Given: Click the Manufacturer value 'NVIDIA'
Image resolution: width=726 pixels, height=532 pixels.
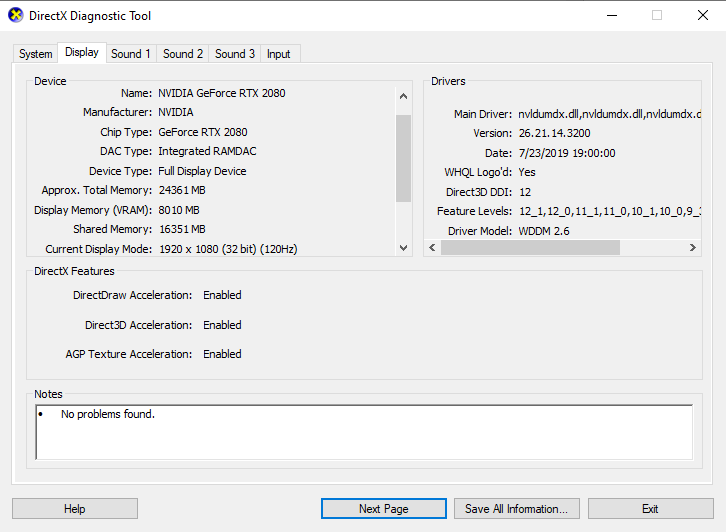Looking at the screenshot, I should [x=176, y=113].
